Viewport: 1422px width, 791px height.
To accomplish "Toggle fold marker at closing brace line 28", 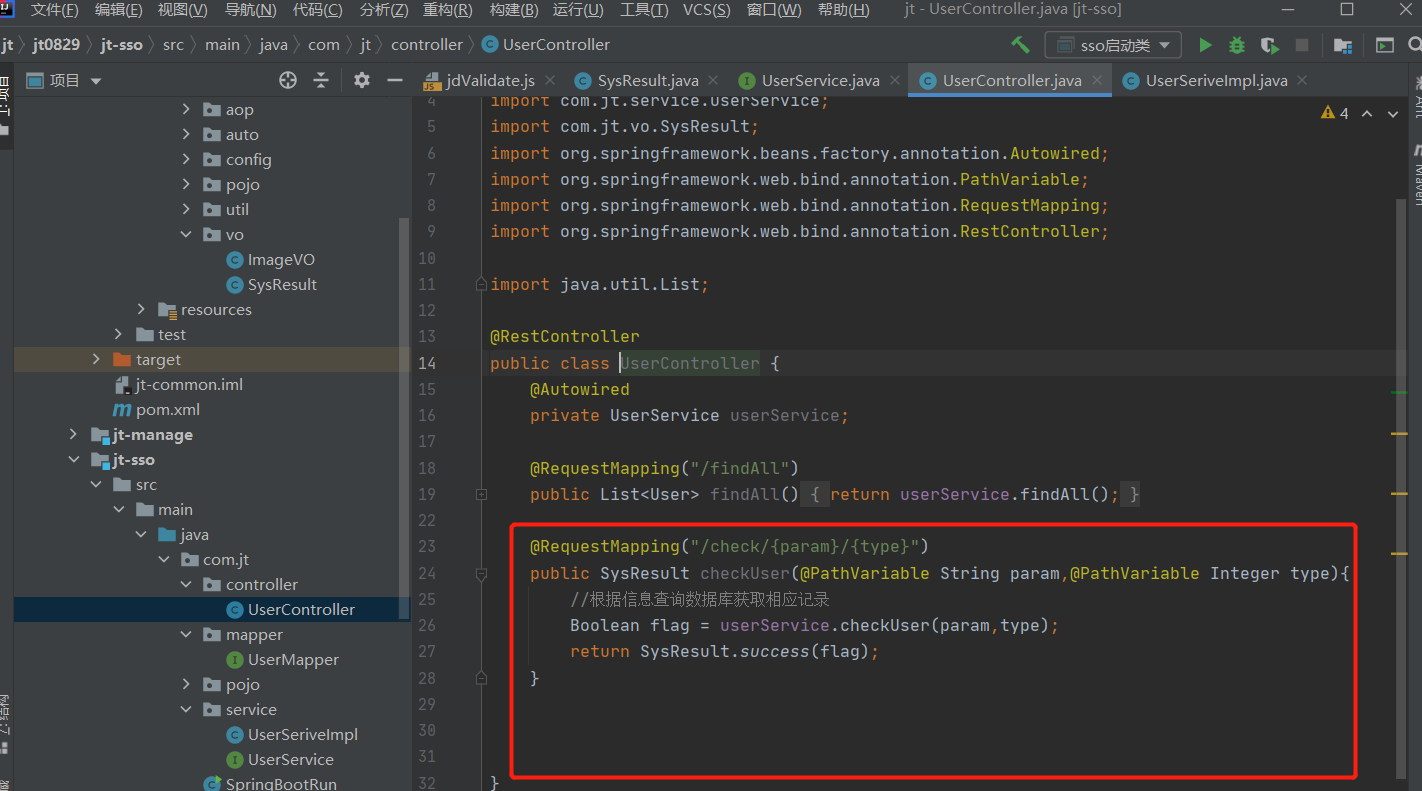I will pos(481,678).
